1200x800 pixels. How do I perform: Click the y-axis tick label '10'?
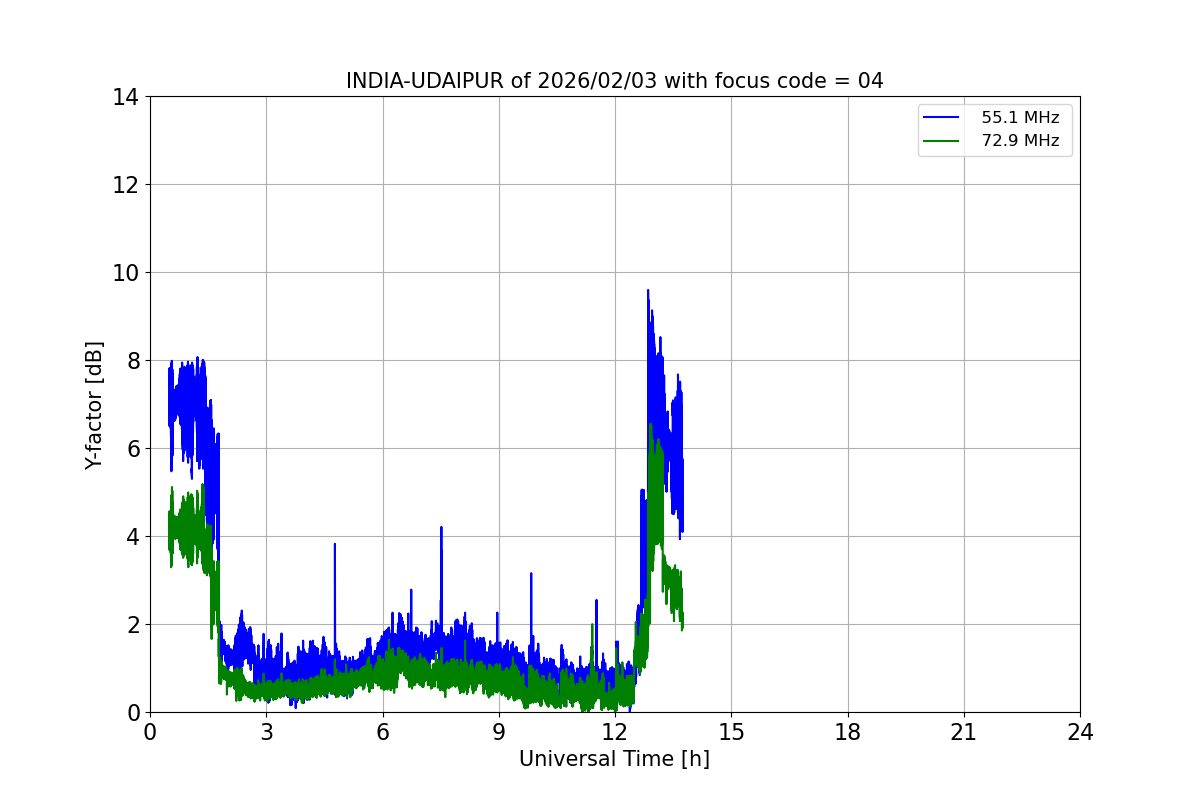click(126, 273)
